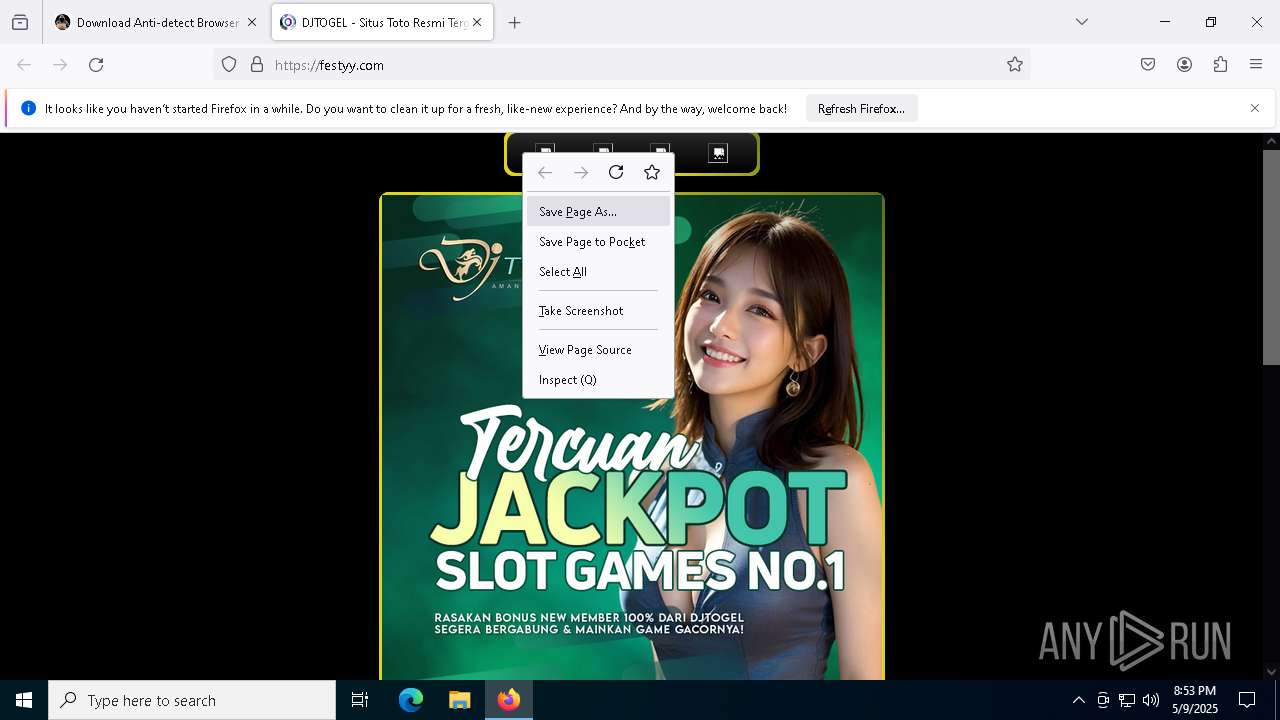
Task: Click the taskbar search box
Action: point(192,700)
